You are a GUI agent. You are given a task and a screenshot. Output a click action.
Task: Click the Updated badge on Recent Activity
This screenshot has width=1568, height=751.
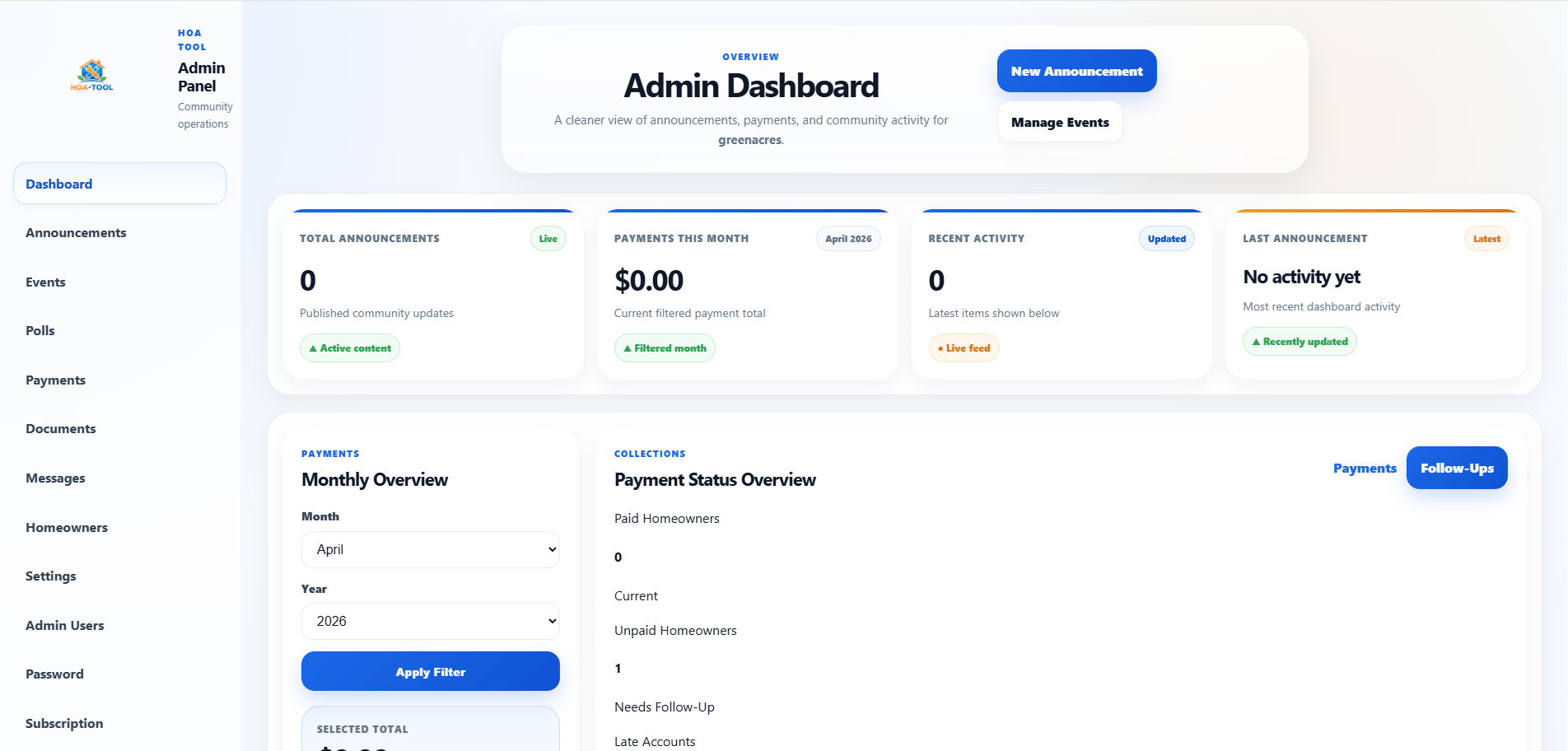pos(1167,239)
